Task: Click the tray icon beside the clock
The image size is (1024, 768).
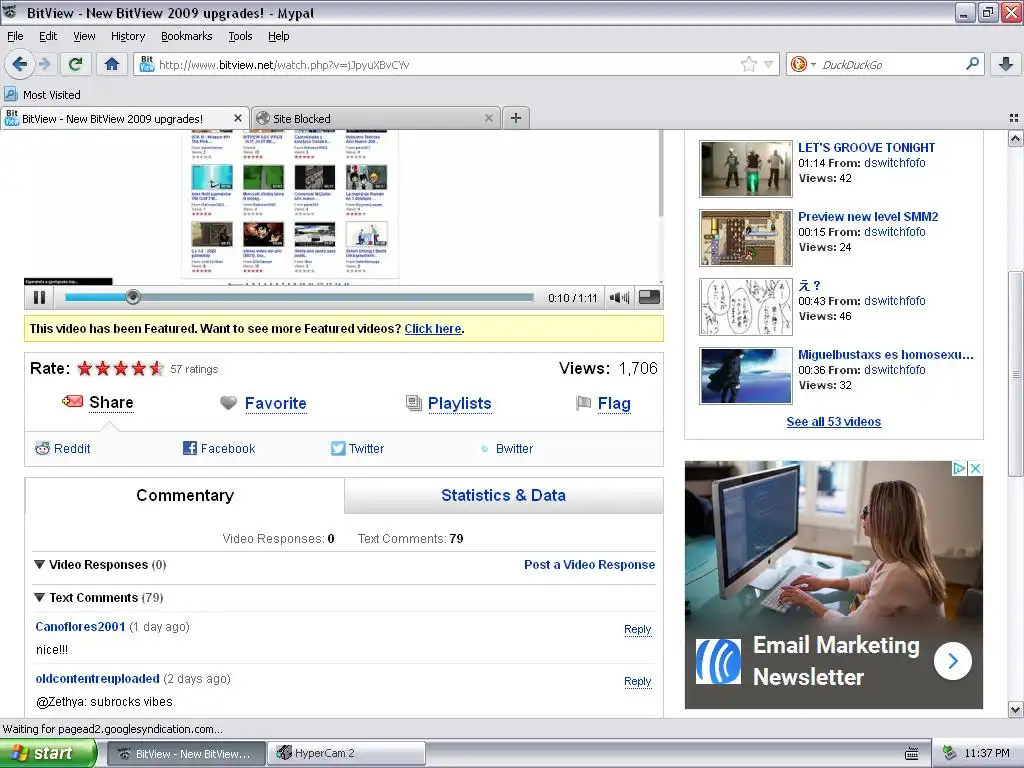Action: coord(950,753)
